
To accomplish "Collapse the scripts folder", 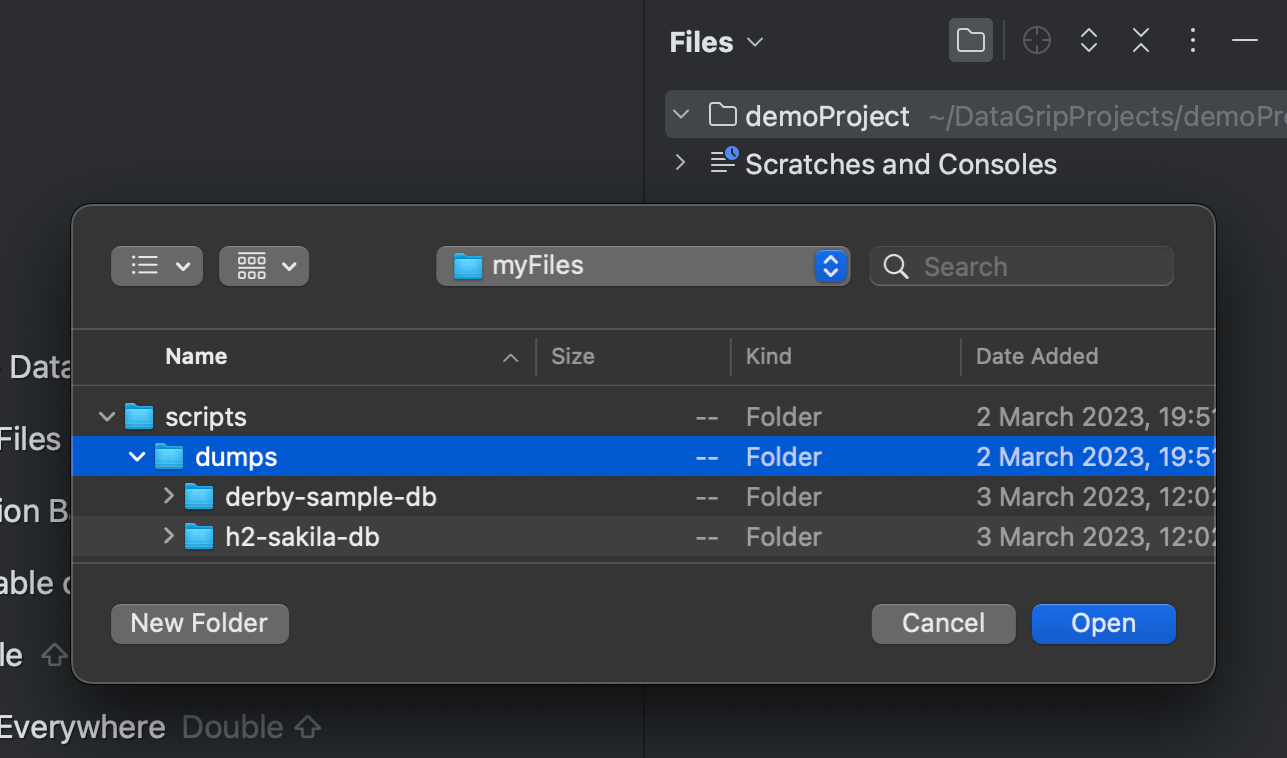I will click(x=106, y=416).
